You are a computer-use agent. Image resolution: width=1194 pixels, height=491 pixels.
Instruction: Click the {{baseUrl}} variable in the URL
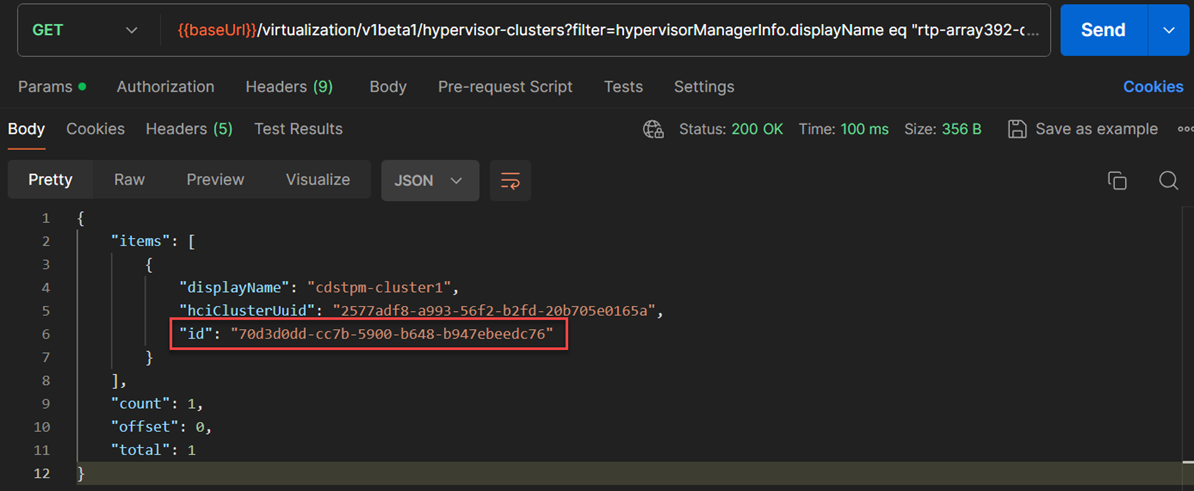click(x=216, y=30)
